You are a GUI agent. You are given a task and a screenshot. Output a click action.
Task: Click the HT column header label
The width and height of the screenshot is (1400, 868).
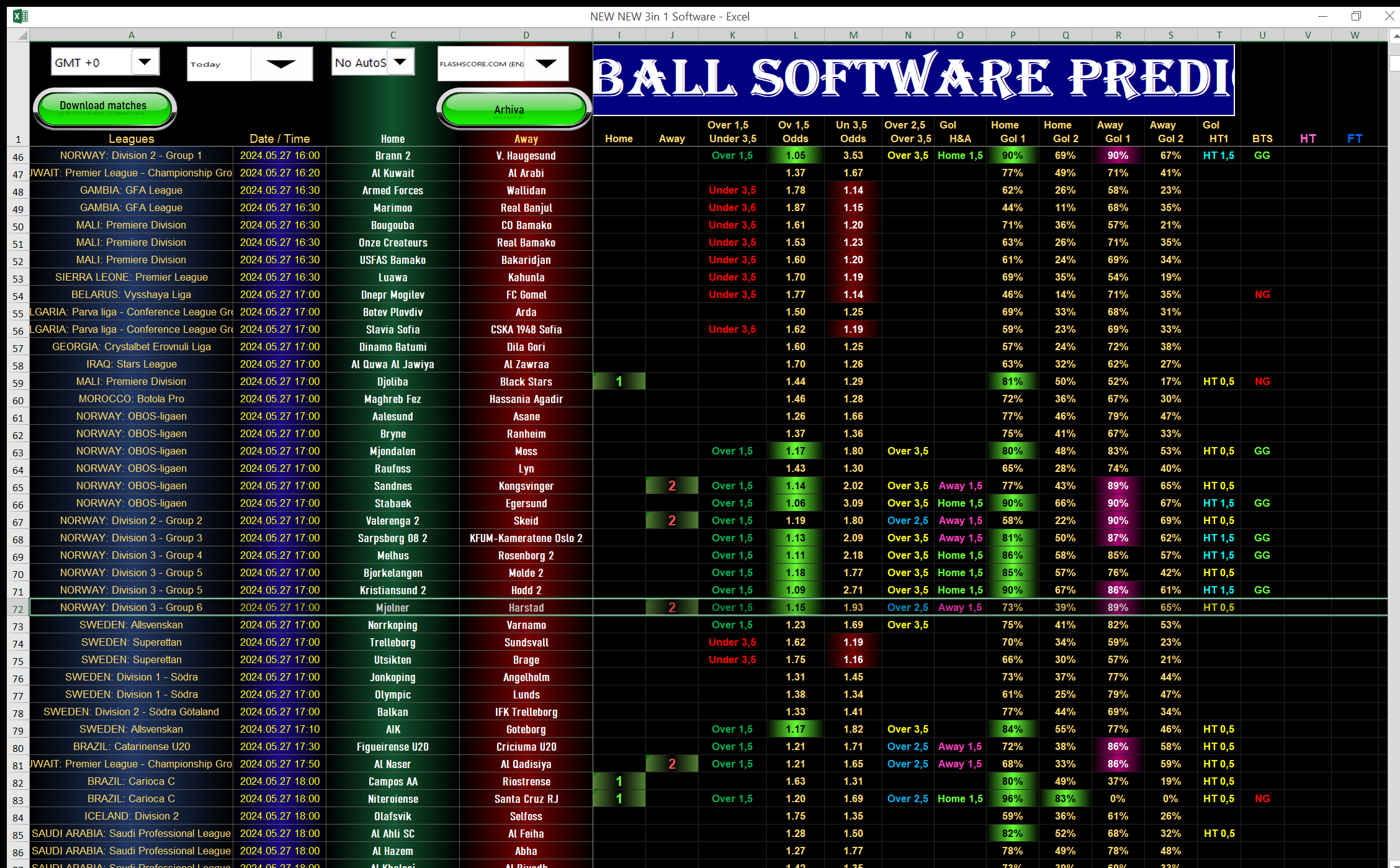[x=1308, y=138]
